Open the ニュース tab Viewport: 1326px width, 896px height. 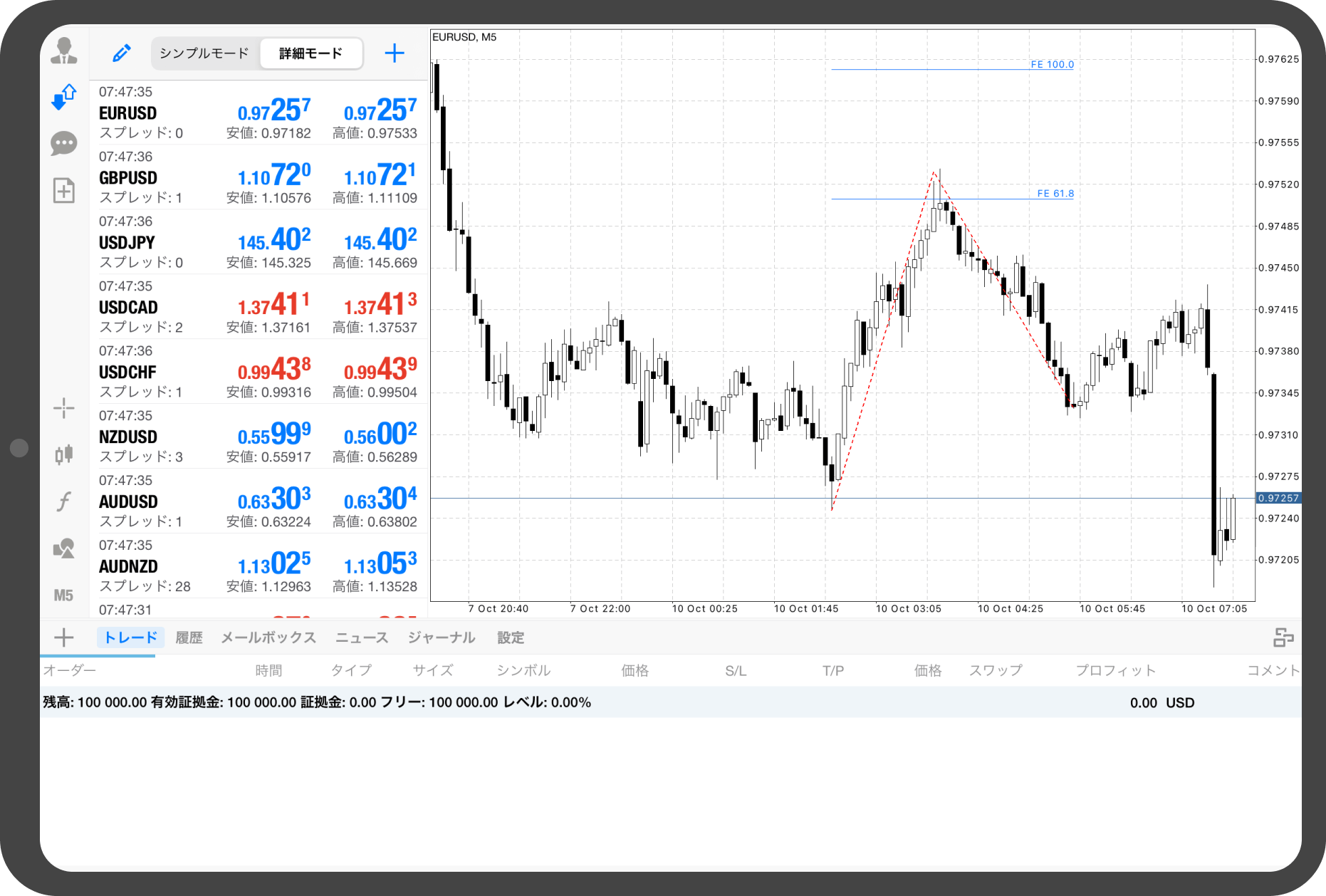(362, 637)
